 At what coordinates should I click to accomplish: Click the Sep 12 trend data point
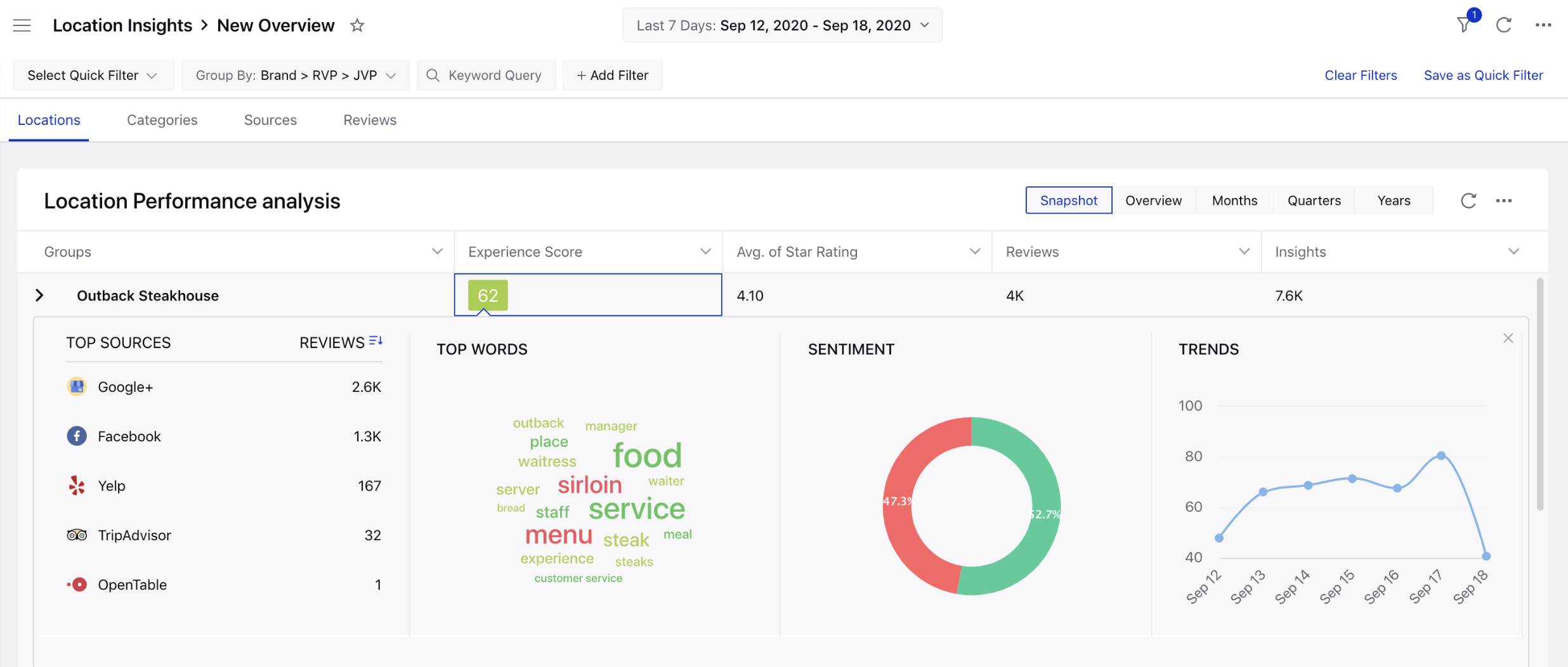[x=1219, y=538]
